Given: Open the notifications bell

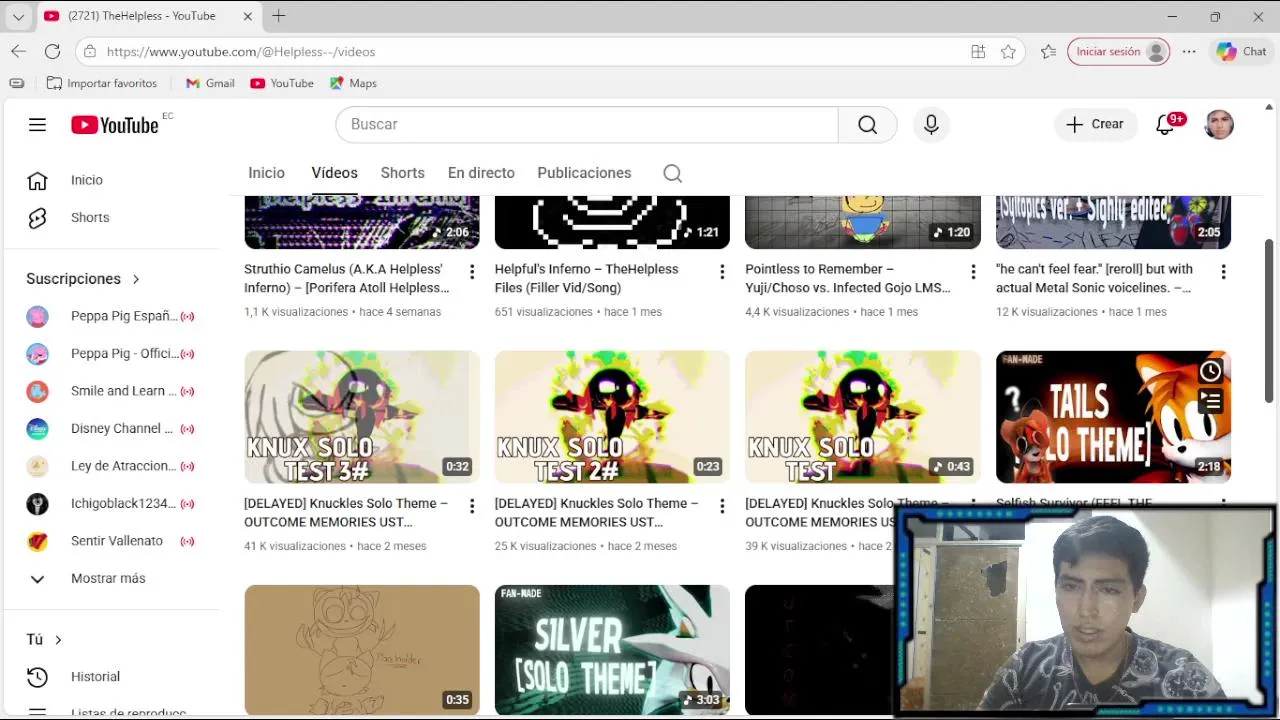Looking at the screenshot, I should (1165, 124).
